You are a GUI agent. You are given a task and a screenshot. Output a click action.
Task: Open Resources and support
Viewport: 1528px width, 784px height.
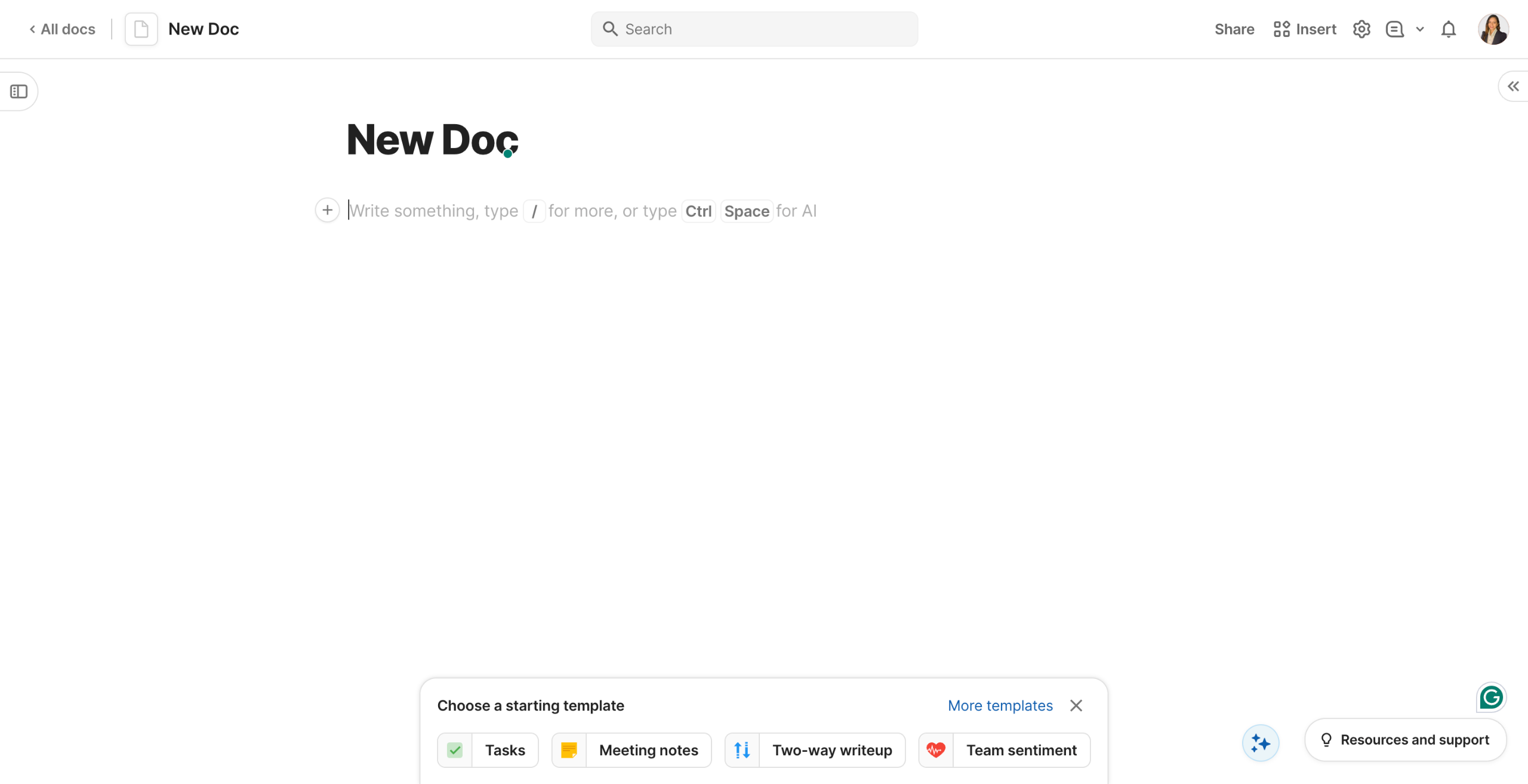pos(1405,740)
